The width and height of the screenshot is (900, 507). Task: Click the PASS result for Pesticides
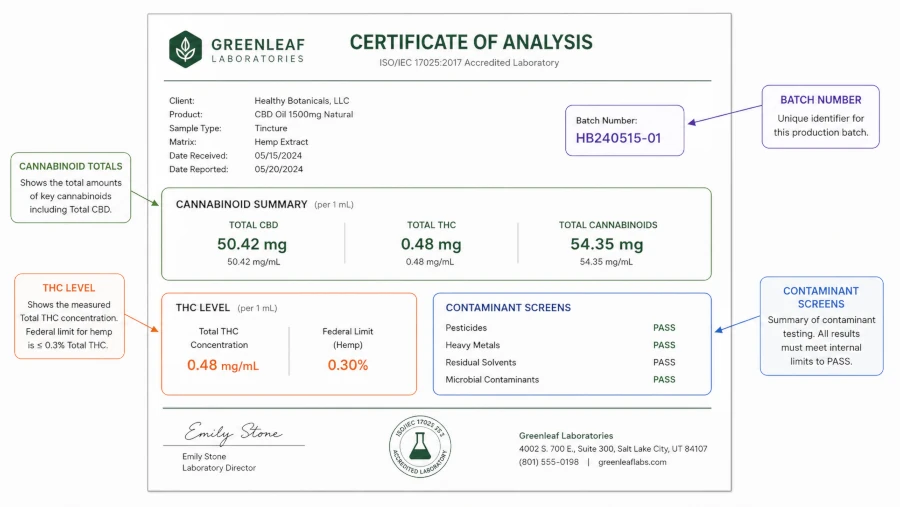tap(664, 328)
